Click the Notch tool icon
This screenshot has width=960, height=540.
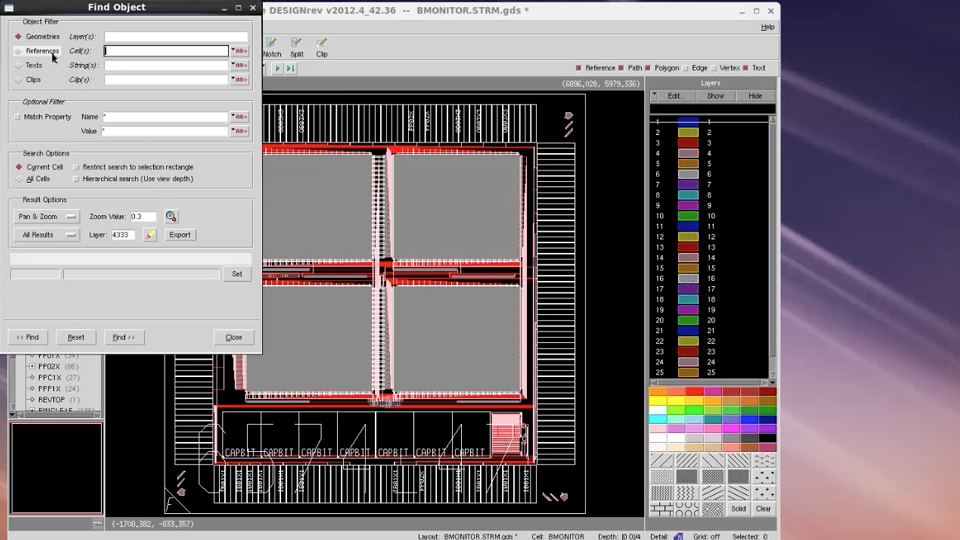click(x=272, y=42)
